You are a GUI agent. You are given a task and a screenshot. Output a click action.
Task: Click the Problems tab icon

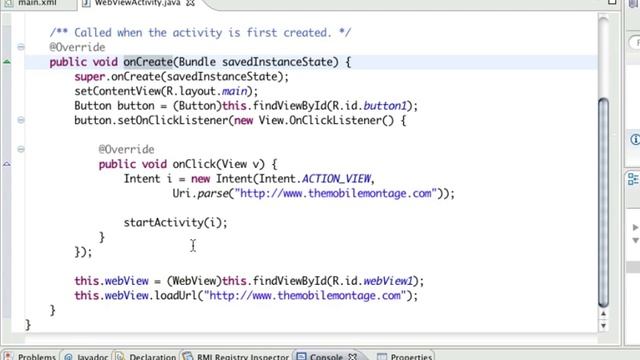pyautogui.click(x=8, y=356)
